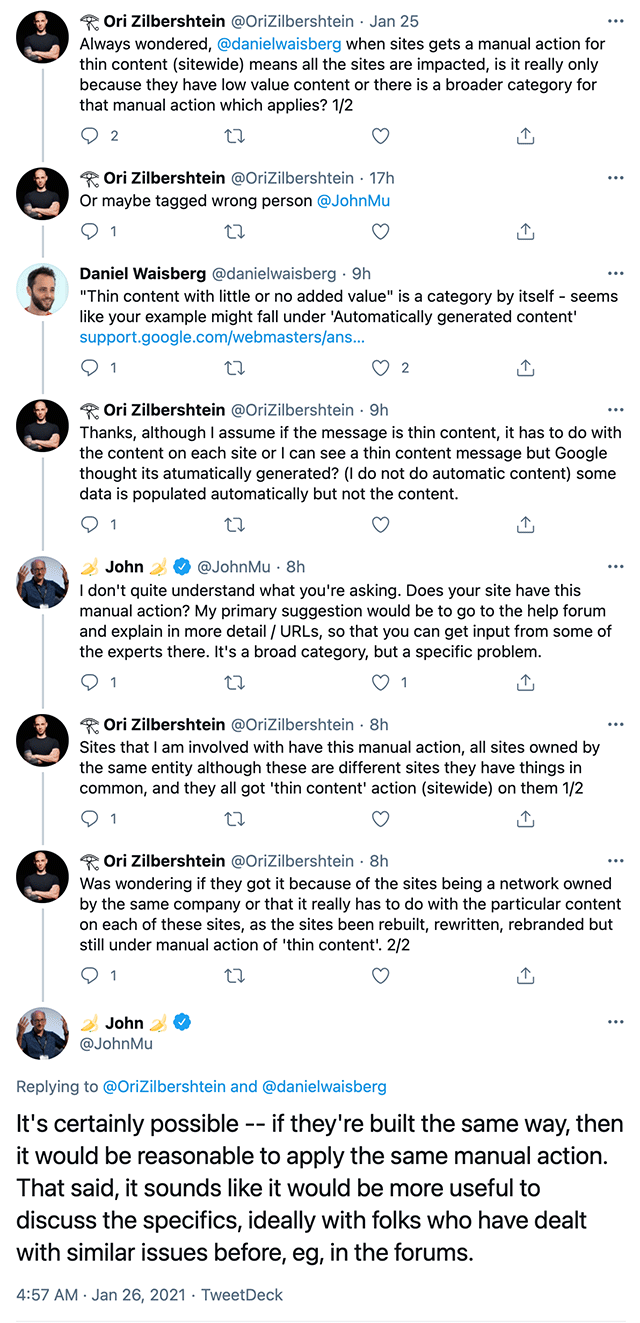
Task: Open more options on the first tweet
Action: 616,21
